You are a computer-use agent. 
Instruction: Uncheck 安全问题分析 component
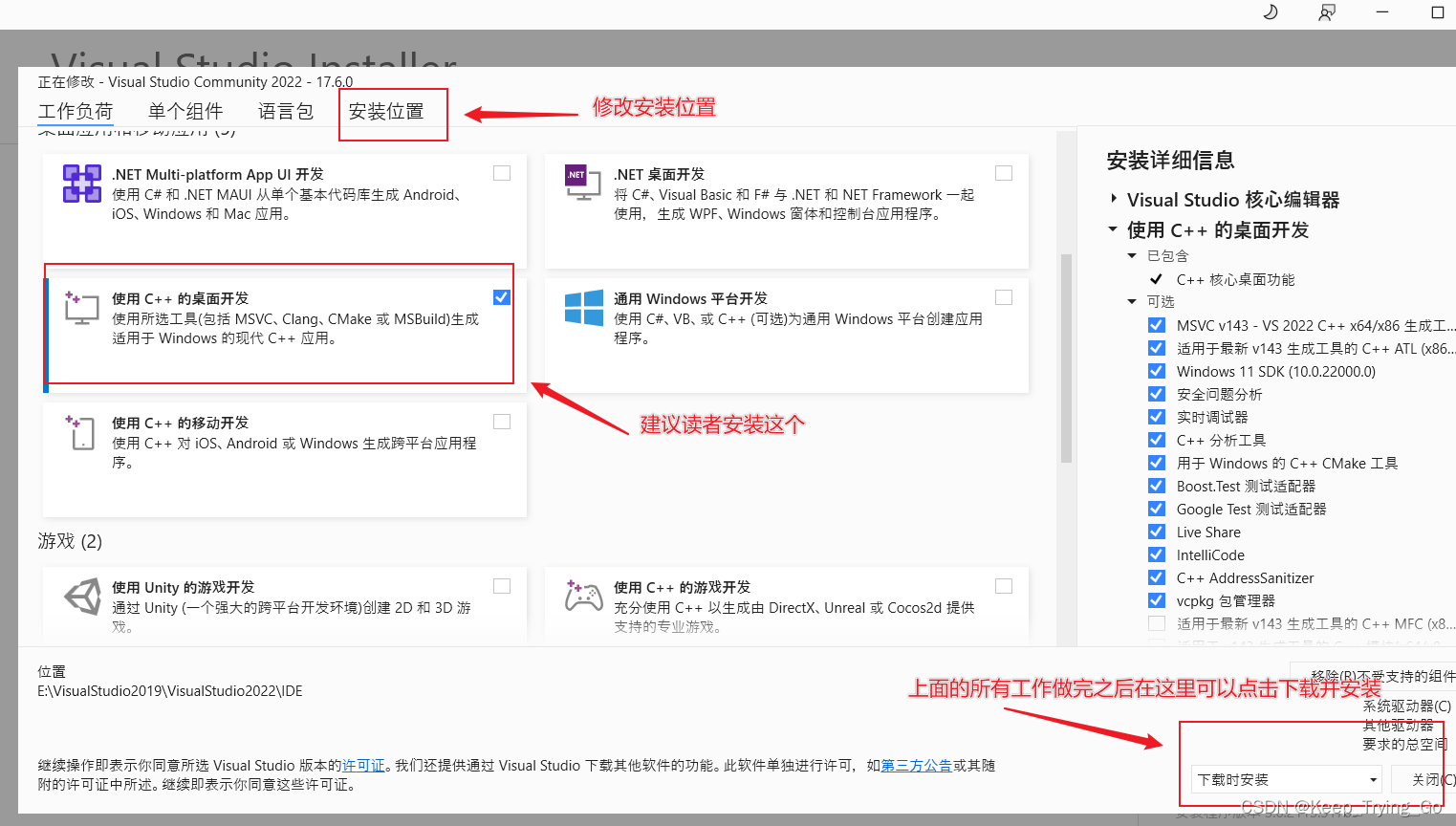tap(1157, 394)
